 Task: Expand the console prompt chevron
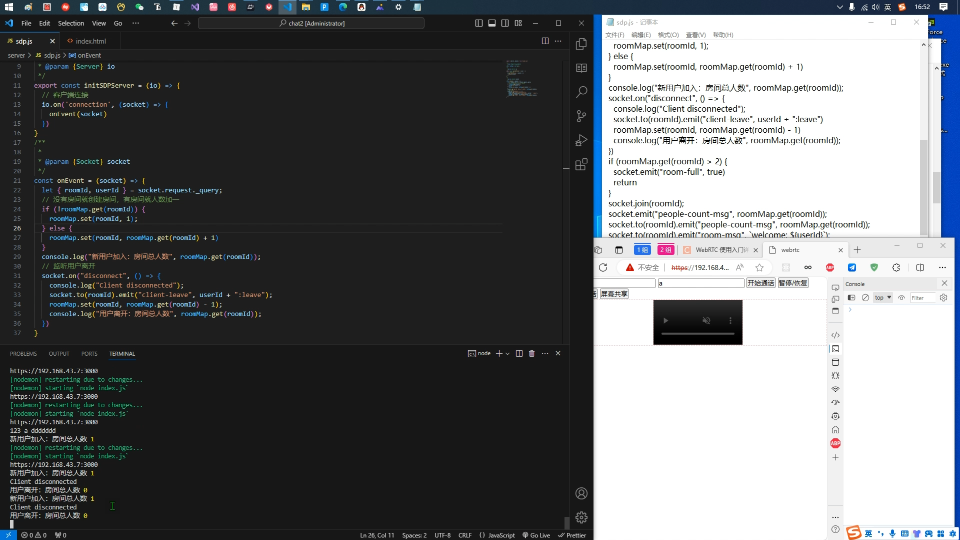850,310
